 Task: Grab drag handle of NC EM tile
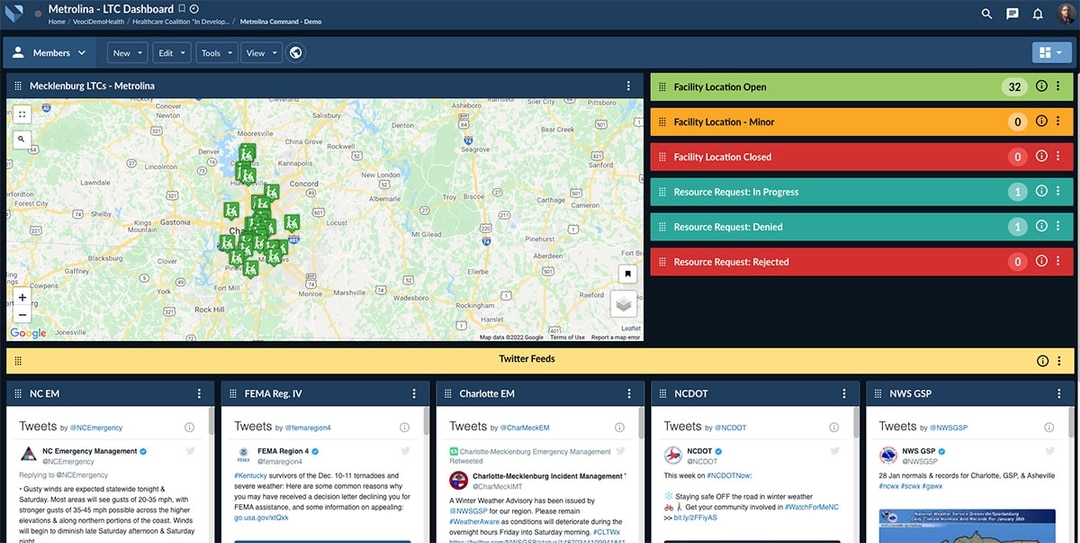(x=19, y=393)
